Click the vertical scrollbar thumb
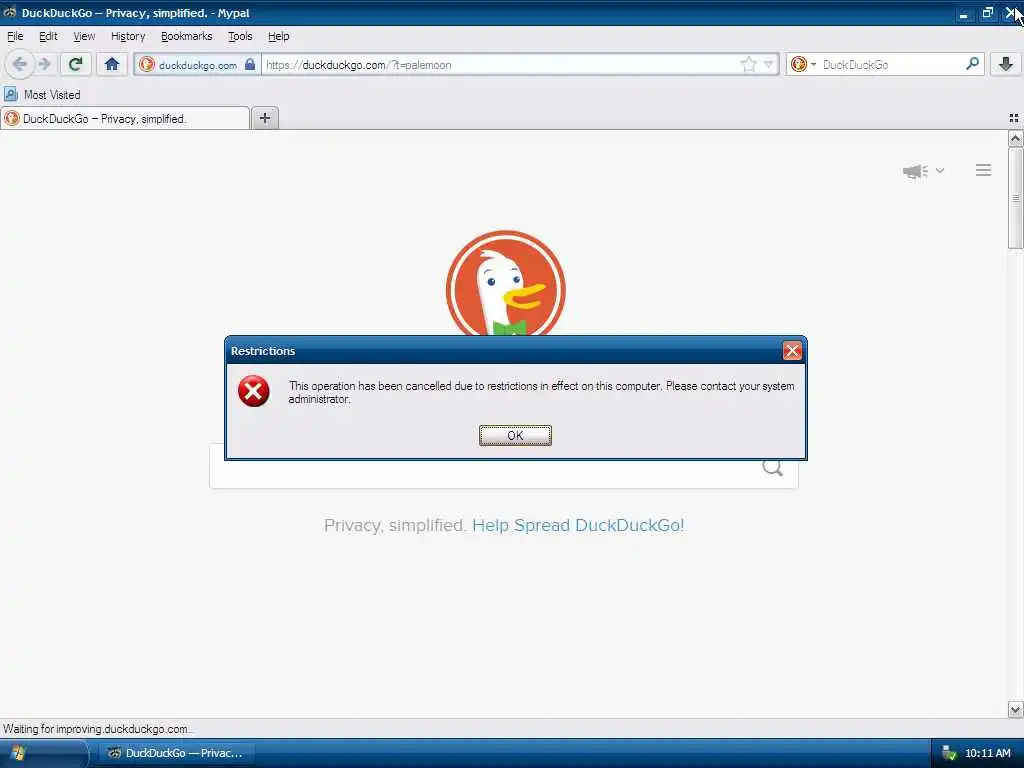Screen dimensions: 1024x768 click(1015, 198)
